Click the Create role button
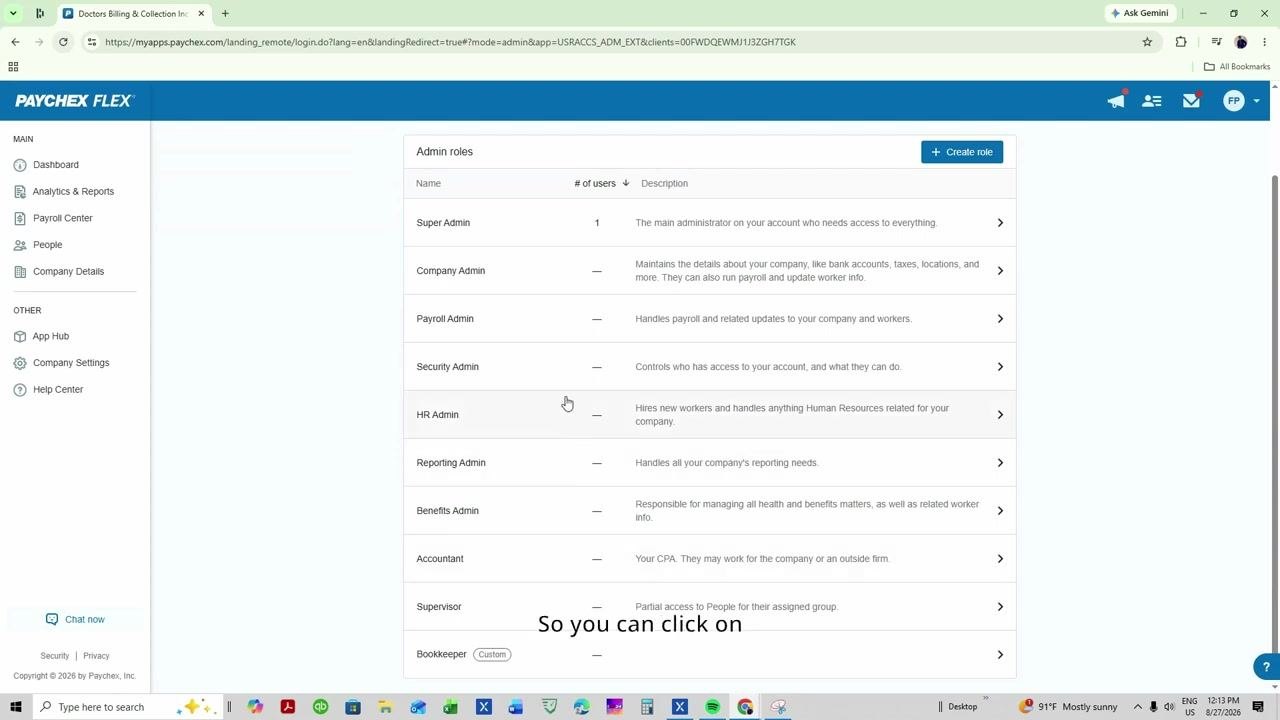 [x=962, y=152]
